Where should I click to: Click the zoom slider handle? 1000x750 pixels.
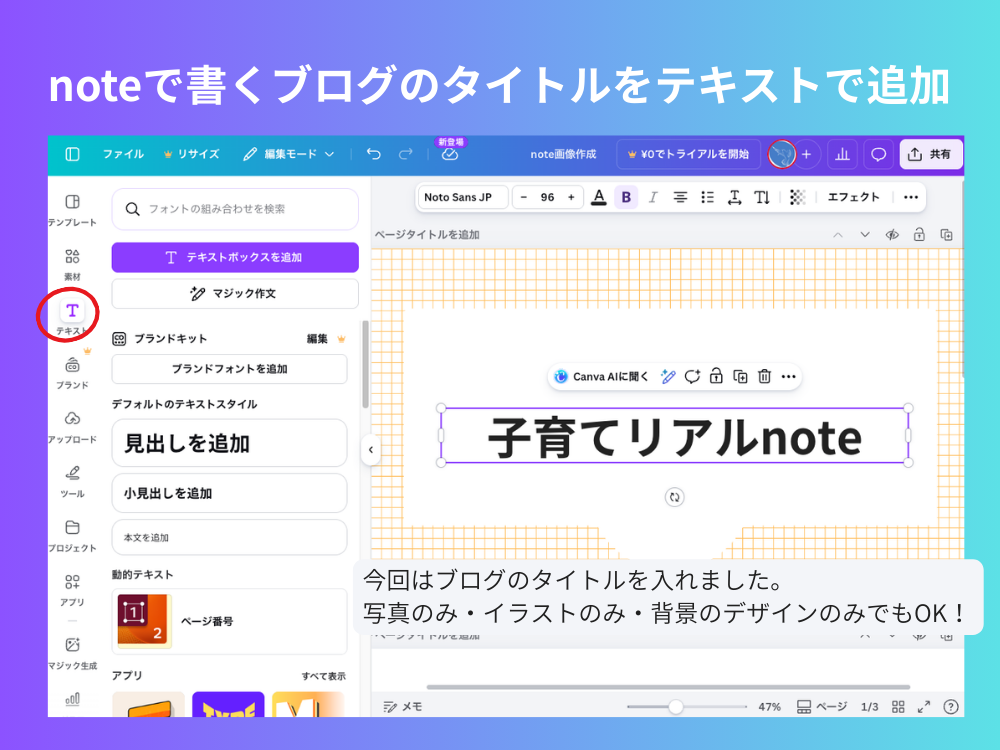(676, 707)
